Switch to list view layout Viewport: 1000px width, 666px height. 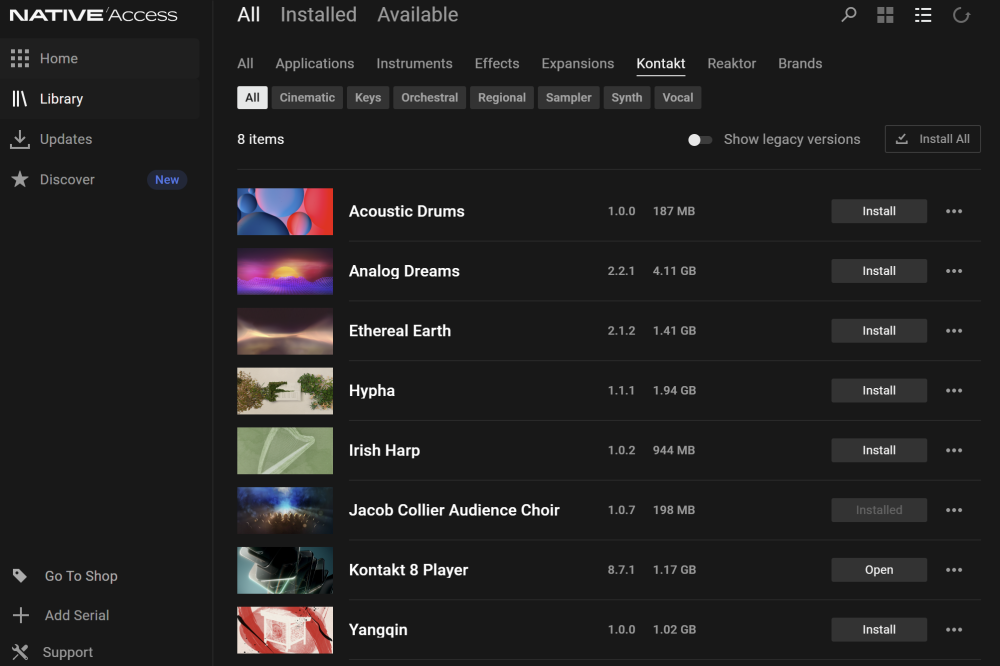tap(923, 15)
